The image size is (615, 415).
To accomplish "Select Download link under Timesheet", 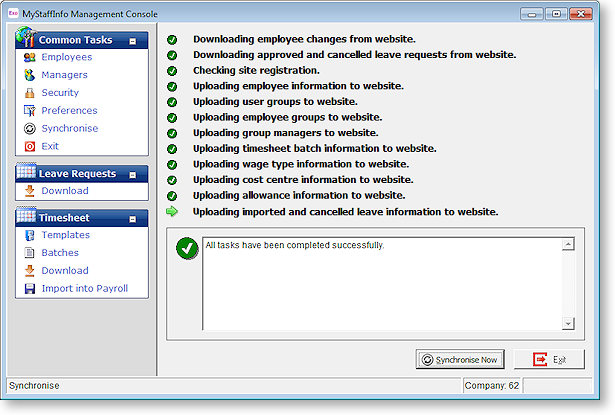I will point(64,271).
